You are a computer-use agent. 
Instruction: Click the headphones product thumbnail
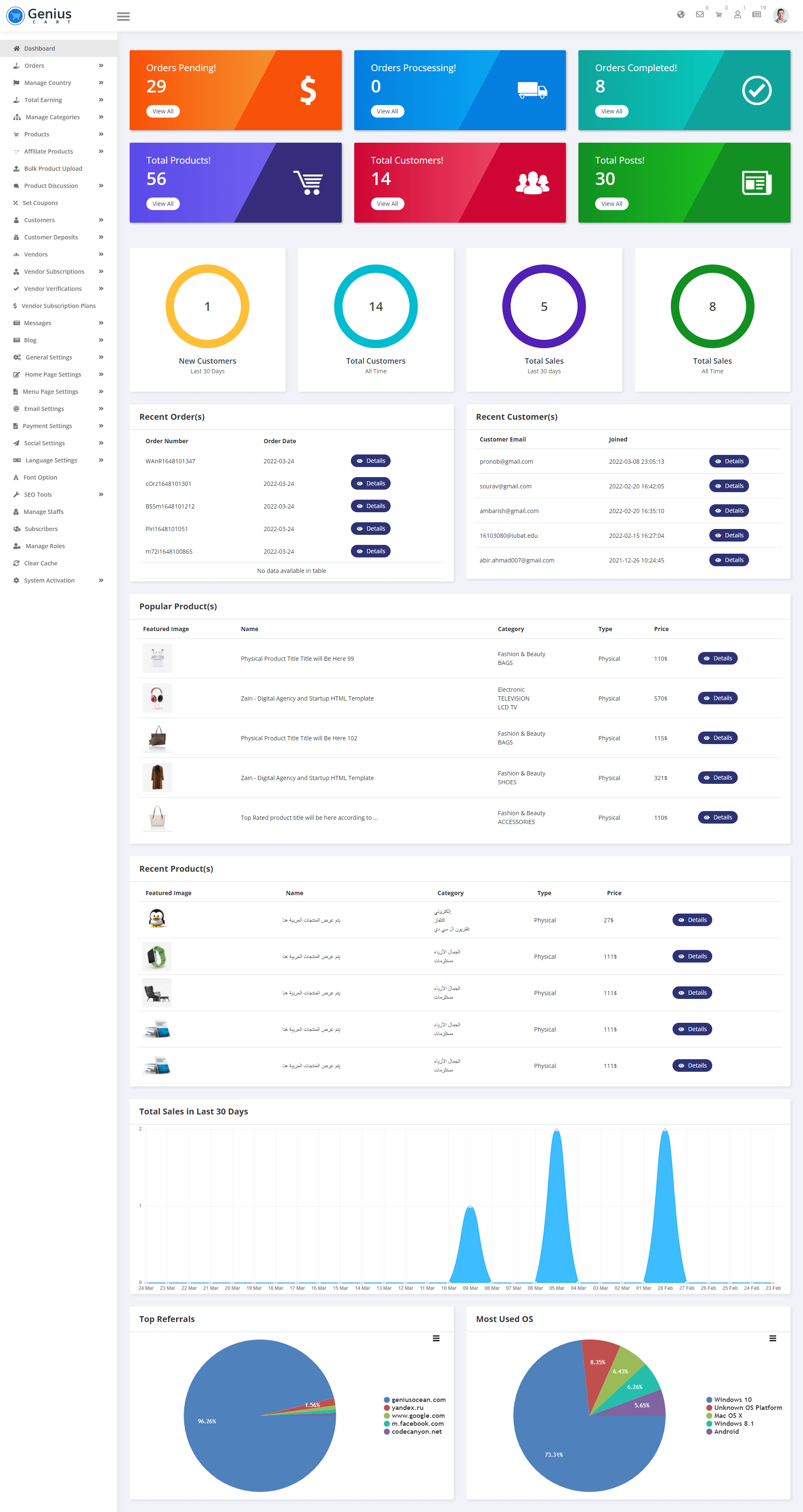(157, 698)
